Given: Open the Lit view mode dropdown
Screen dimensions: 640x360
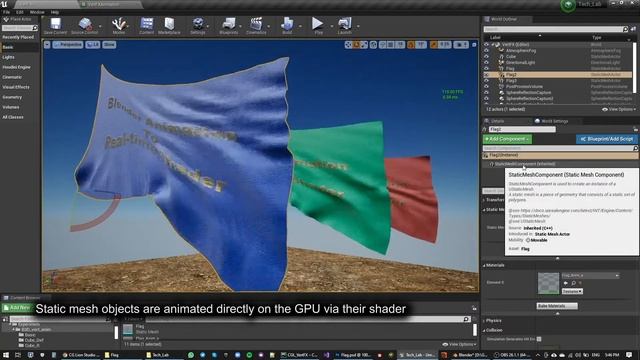Looking at the screenshot, I should pyautogui.click(x=93, y=44).
